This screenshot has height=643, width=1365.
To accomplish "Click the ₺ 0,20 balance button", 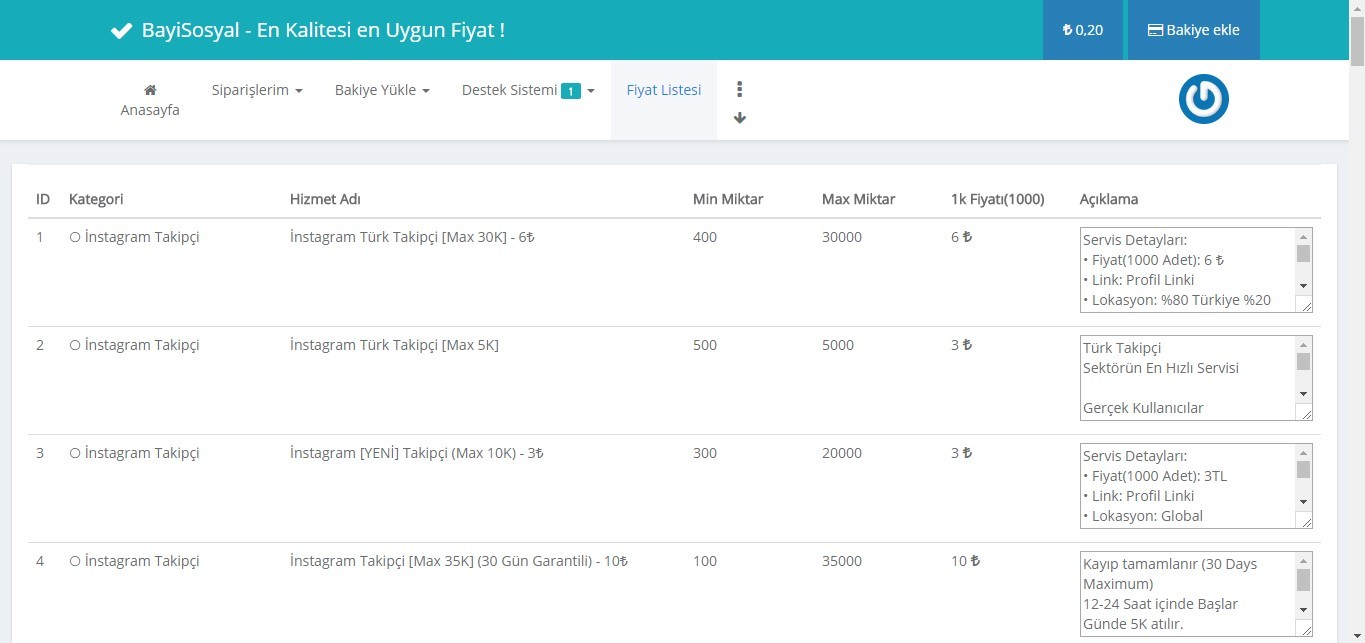I will tap(1083, 30).
